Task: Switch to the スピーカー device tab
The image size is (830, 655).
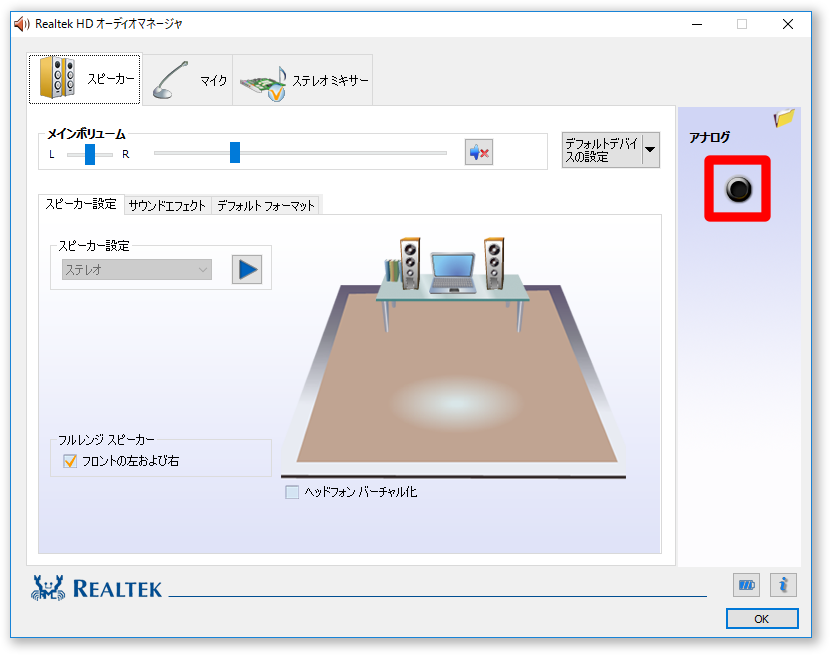Action: pos(85,79)
